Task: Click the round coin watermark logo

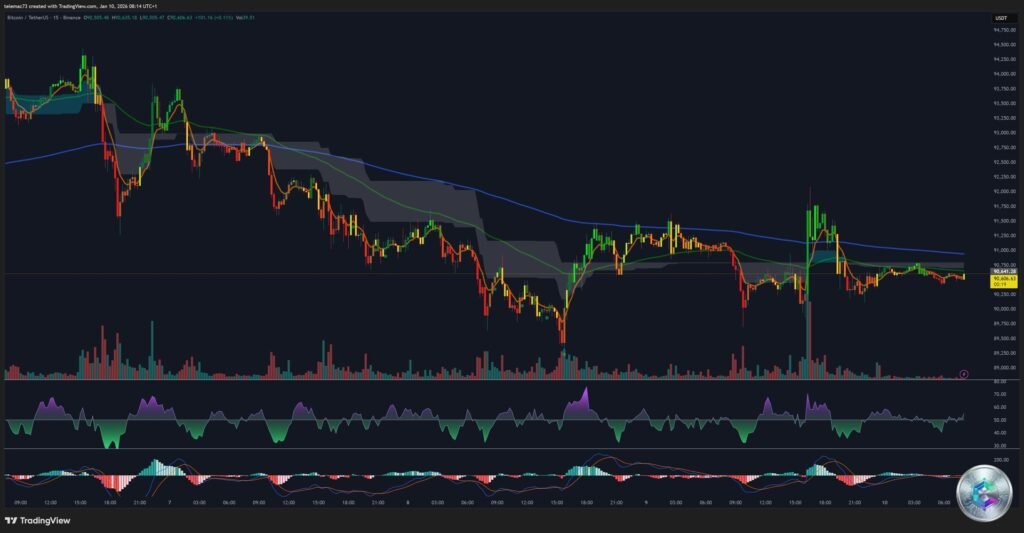Action: point(984,493)
